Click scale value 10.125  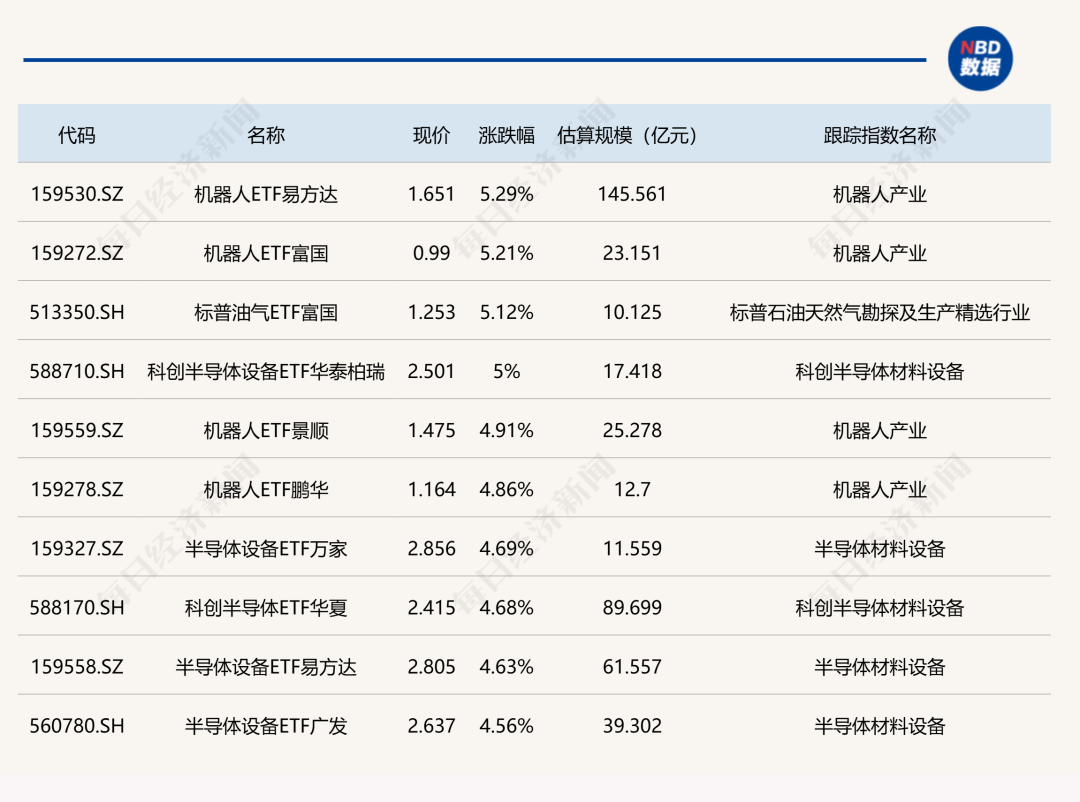click(x=632, y=313)
